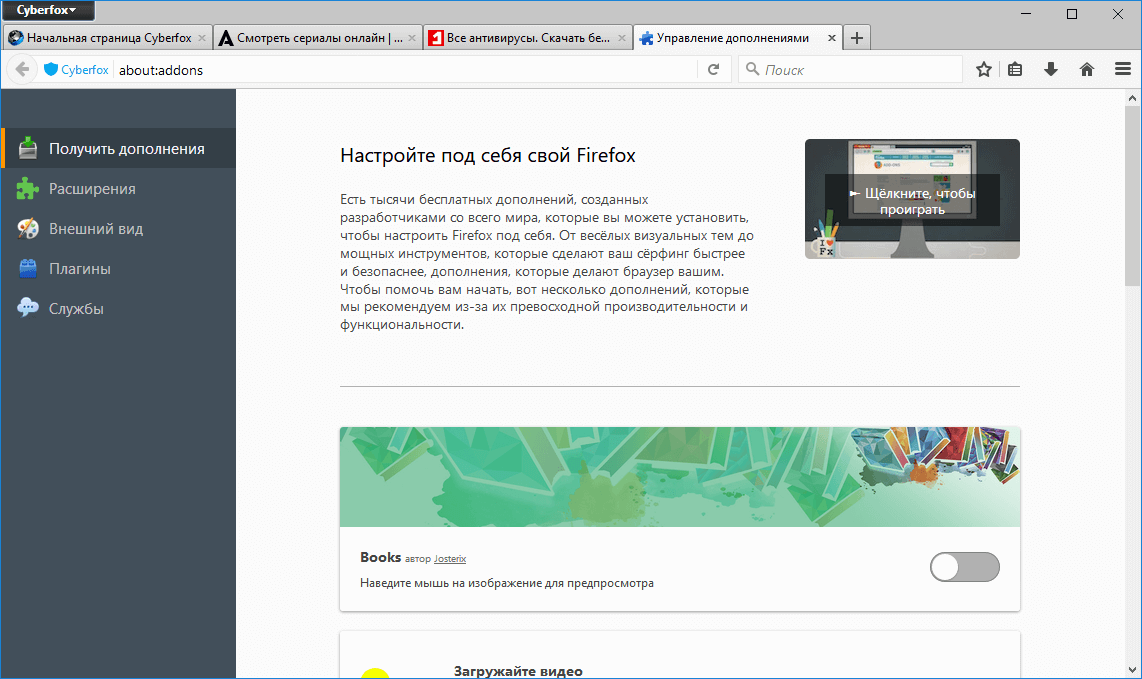Click the Получить дополнения download icon
This screenshot has width=1142, height=679.
point(28,148)
